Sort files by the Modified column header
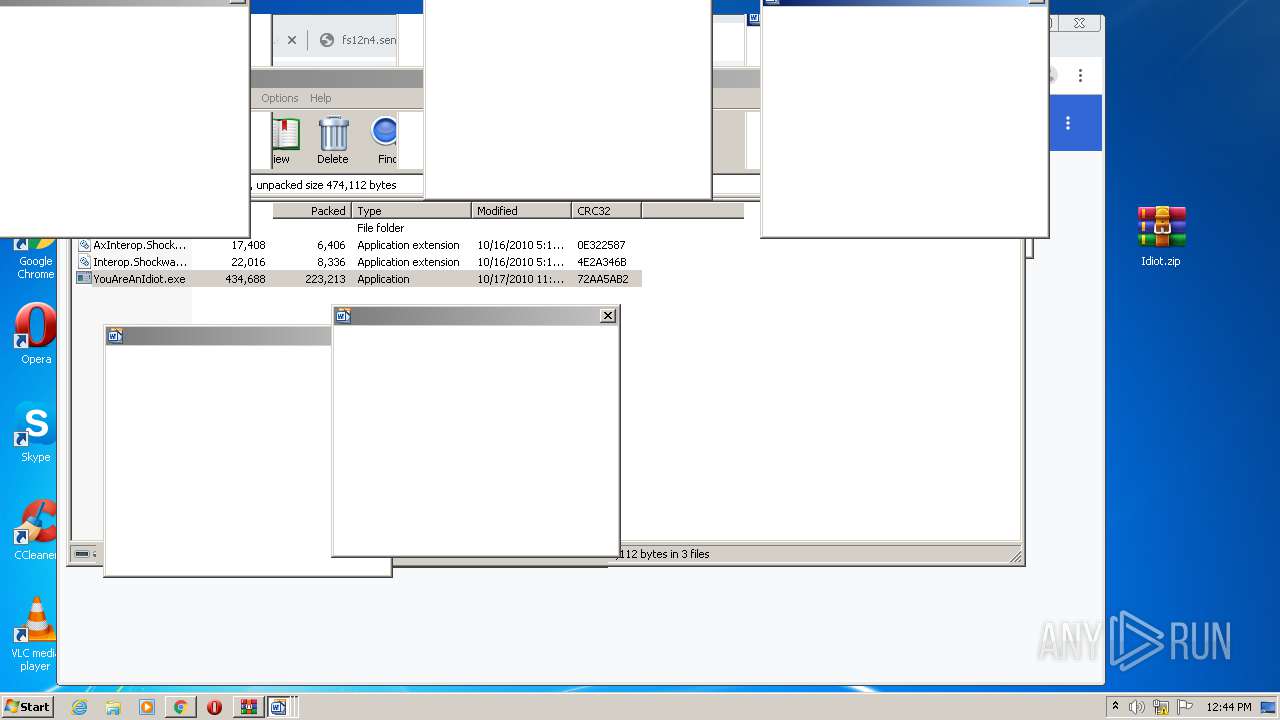The image size is (1280, 720). (521, 211)
